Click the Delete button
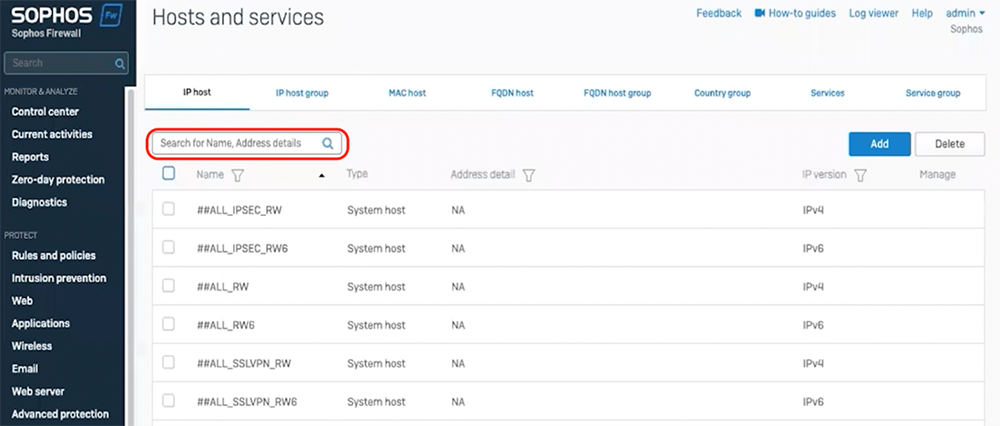The image size is (1000, 426). coord(949,144)
